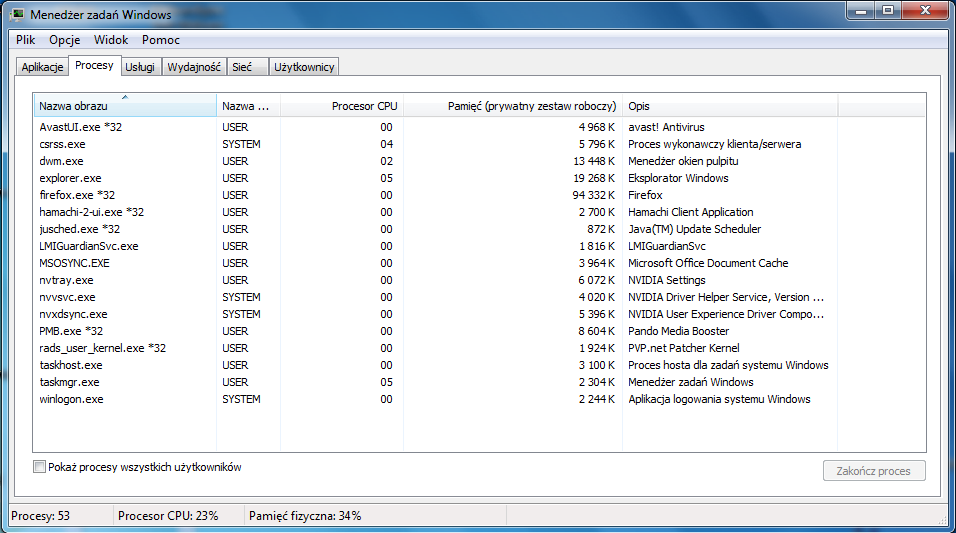The width and height of the screenshot is (956, 533).
Task: Open the Pomoc menu
Action: 161,40
